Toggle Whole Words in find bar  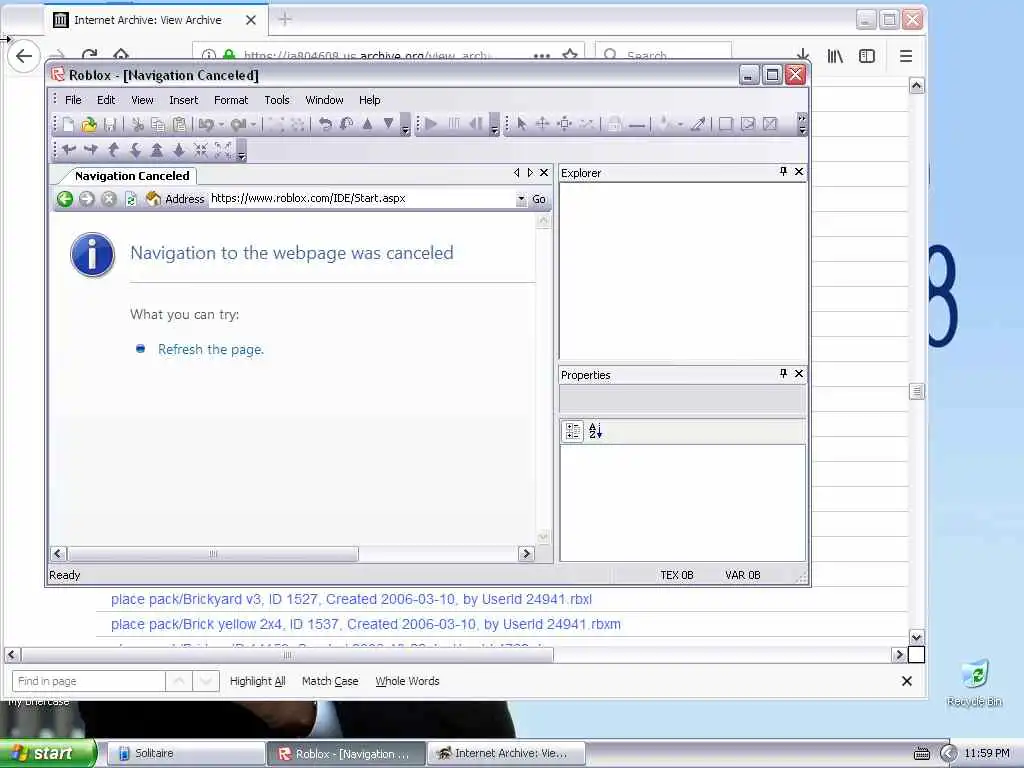(407, 681)
